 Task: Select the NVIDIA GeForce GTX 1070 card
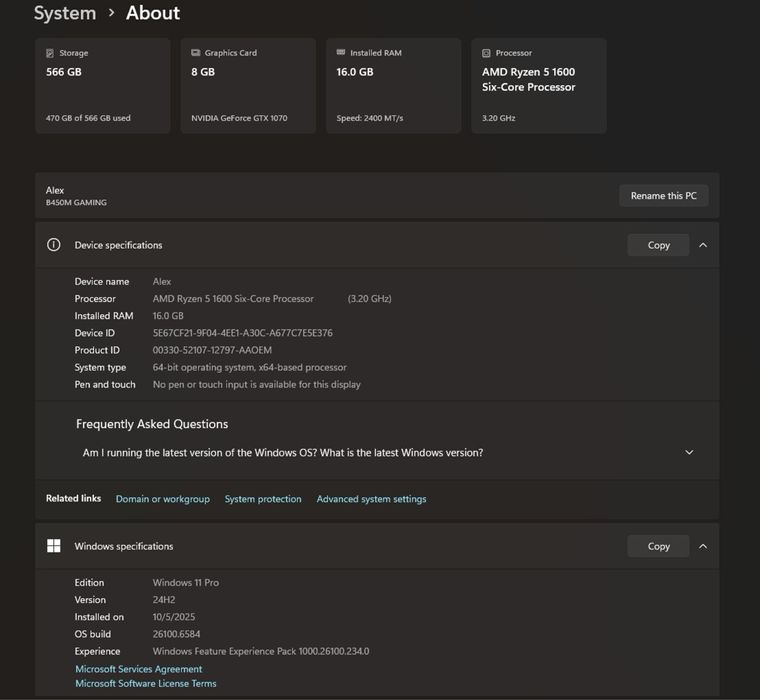[x=248, y=86]
